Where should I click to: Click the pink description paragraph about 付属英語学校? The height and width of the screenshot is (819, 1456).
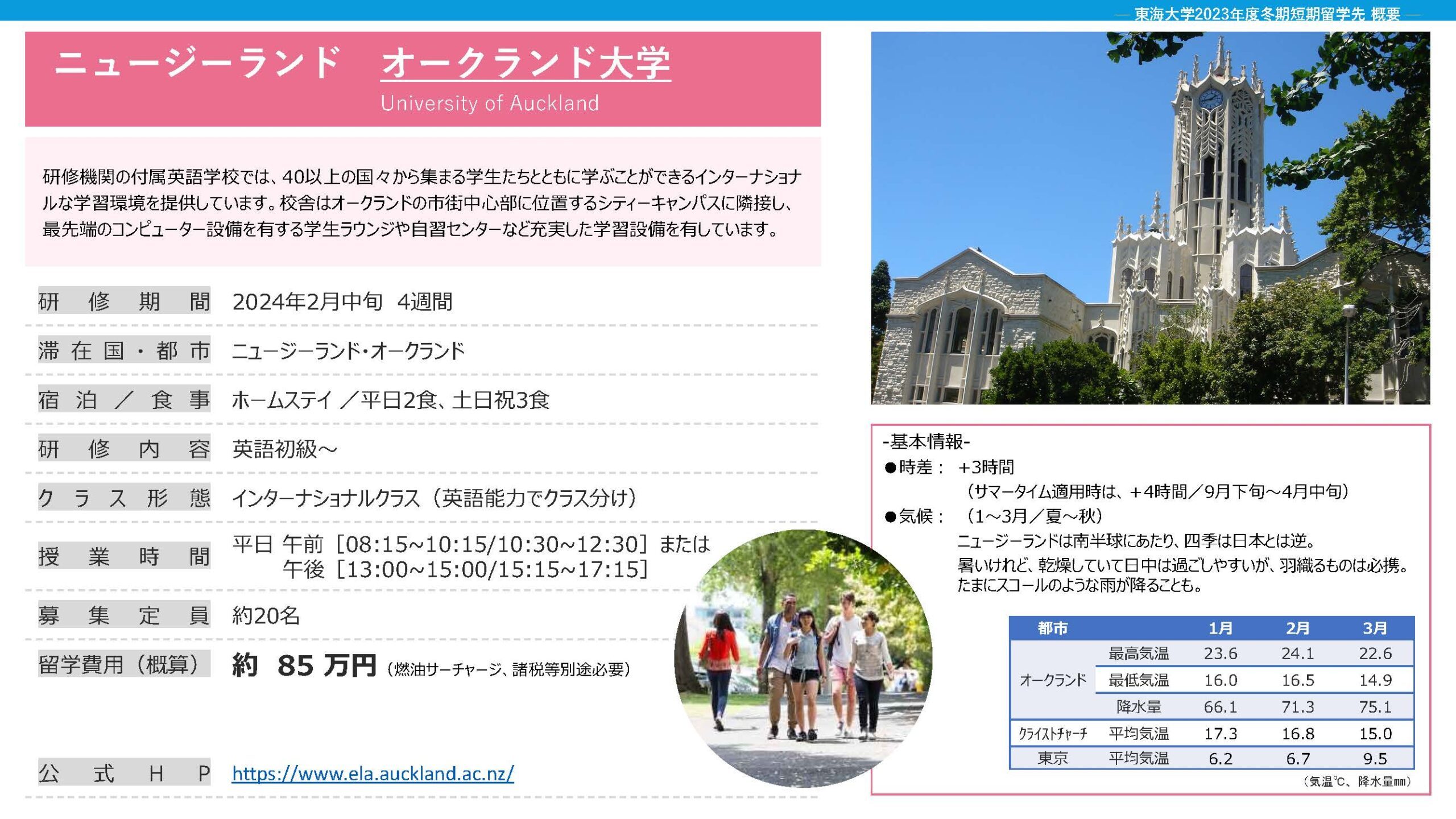pyautogui.click(x=422, y=202)
